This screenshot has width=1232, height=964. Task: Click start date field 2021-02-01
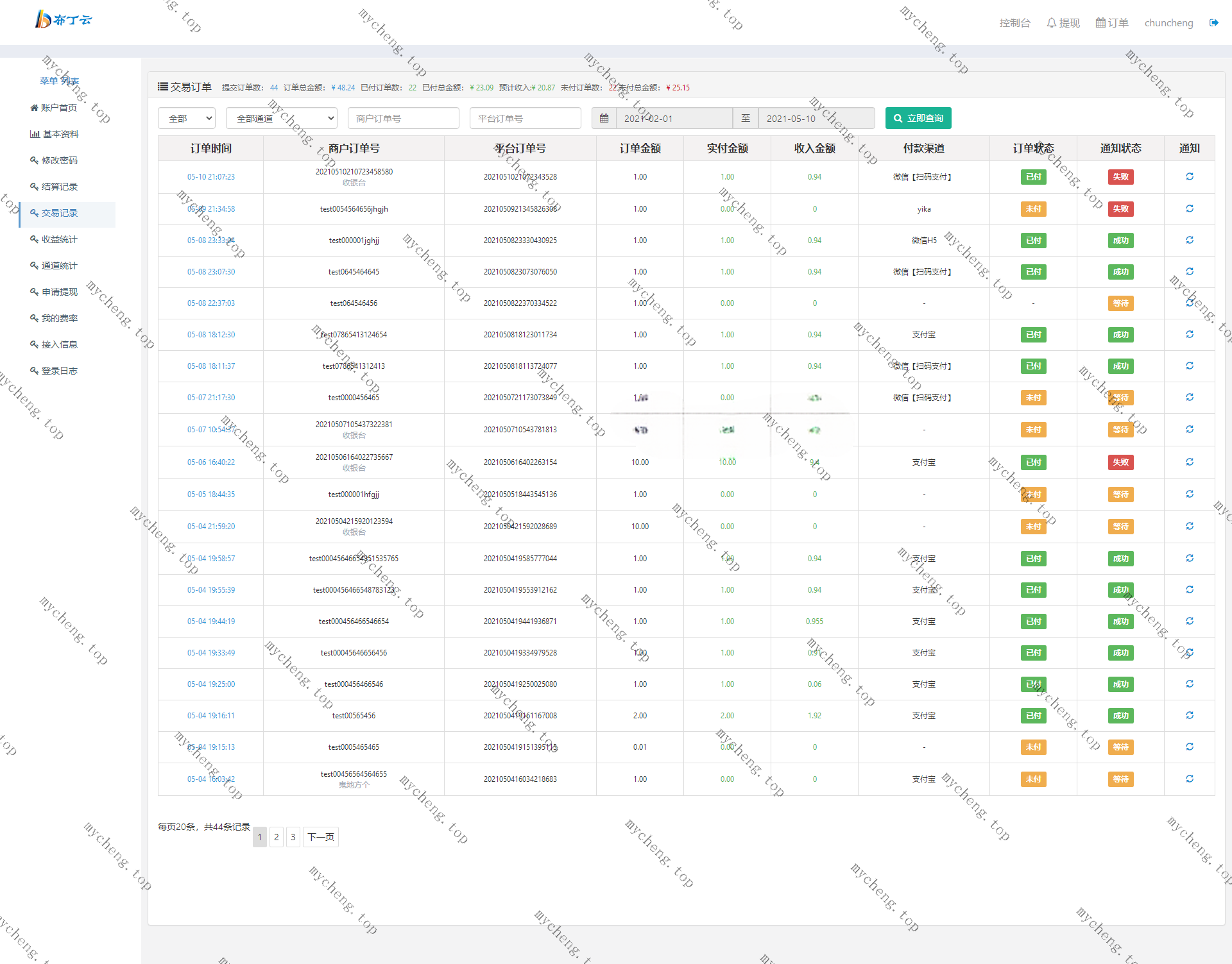pos(674,118)
